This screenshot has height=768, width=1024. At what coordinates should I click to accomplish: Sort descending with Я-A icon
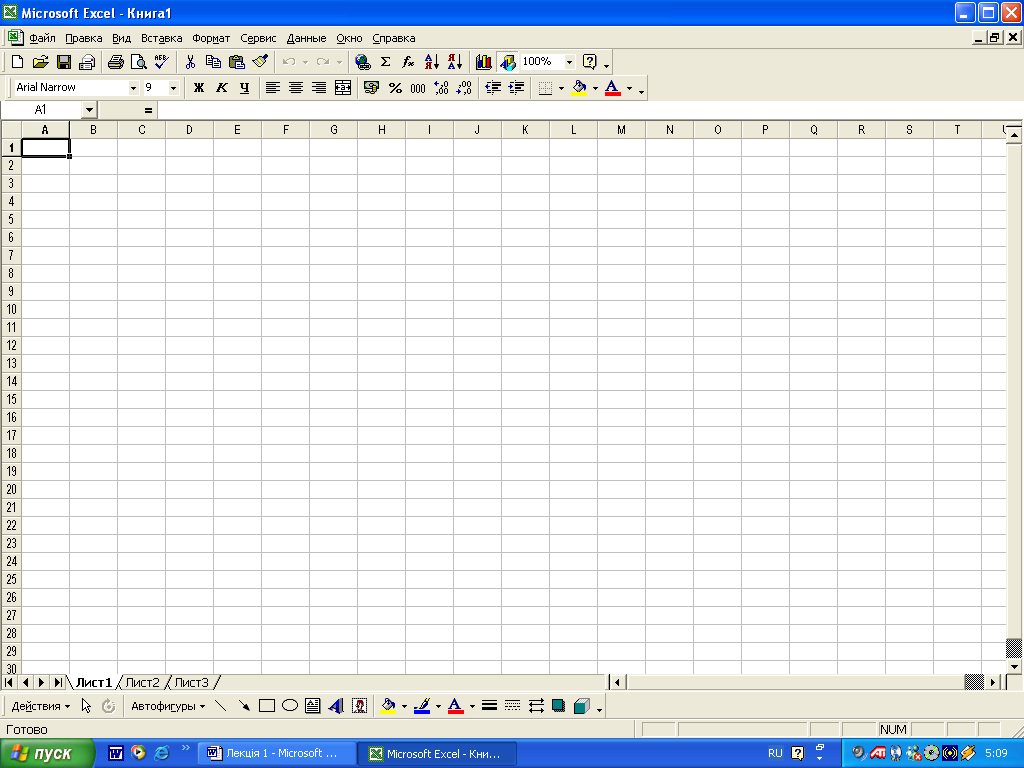(x=455, y=62)
